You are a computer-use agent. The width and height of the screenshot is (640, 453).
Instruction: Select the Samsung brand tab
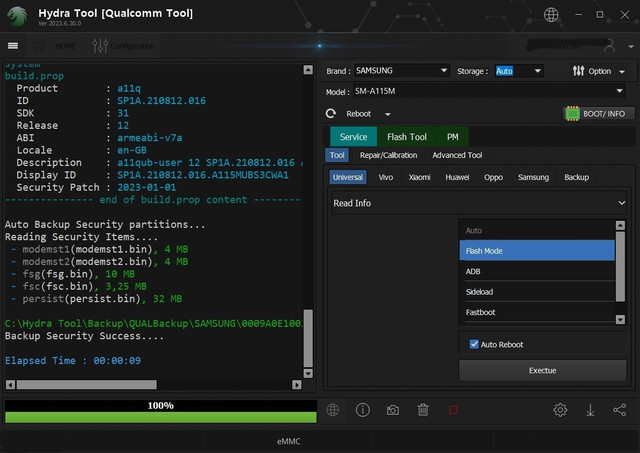point(533,177)
